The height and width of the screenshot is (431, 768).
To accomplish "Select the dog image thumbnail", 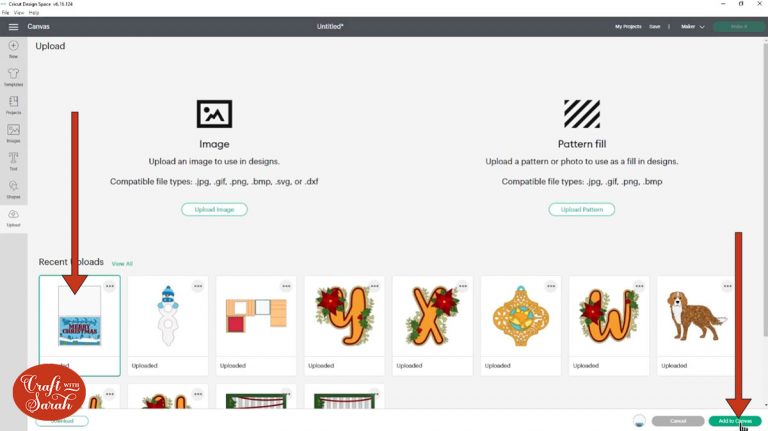I will coord(697,316).
